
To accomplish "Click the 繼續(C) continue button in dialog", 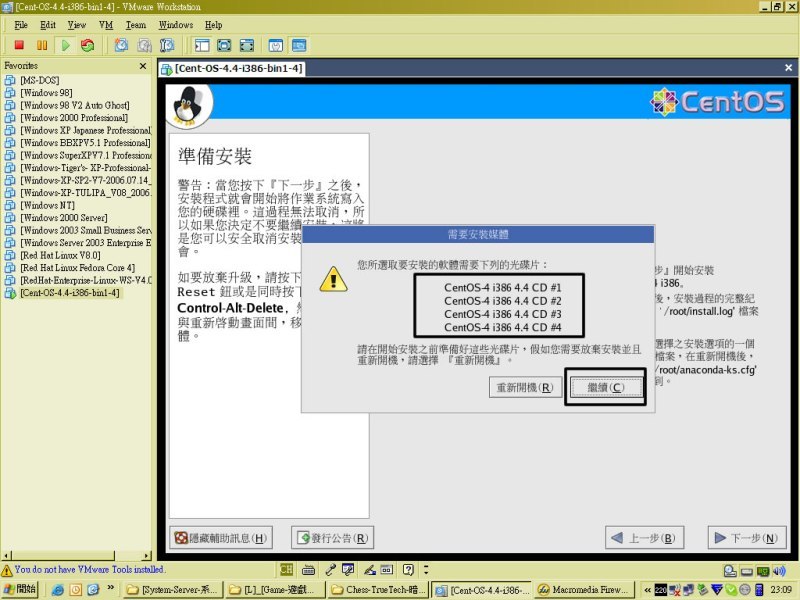I will (605, 388).
